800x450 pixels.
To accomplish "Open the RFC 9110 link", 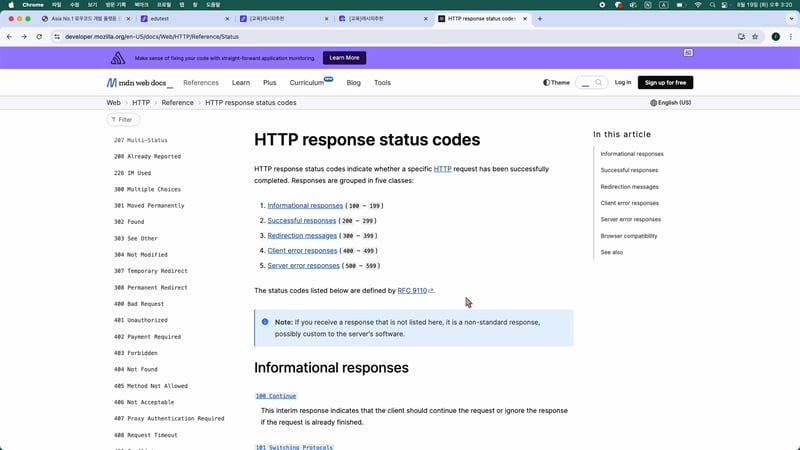I will (x=414, y=290).
